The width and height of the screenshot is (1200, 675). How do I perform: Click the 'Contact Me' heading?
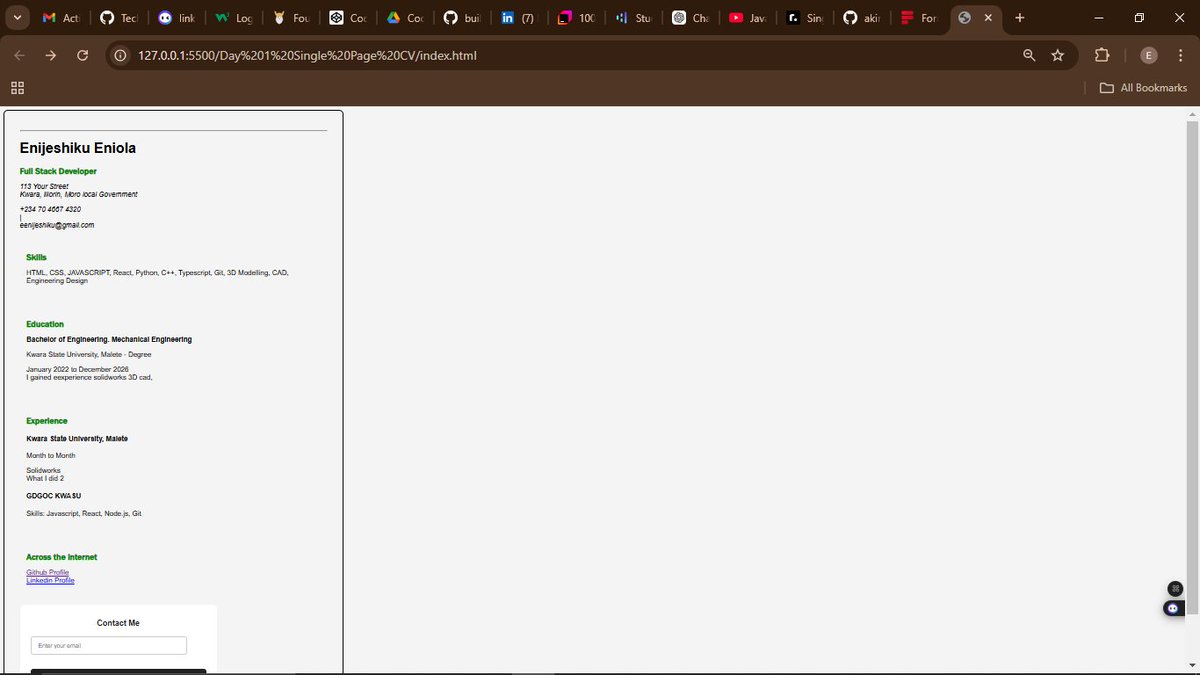tap(118, 623)
